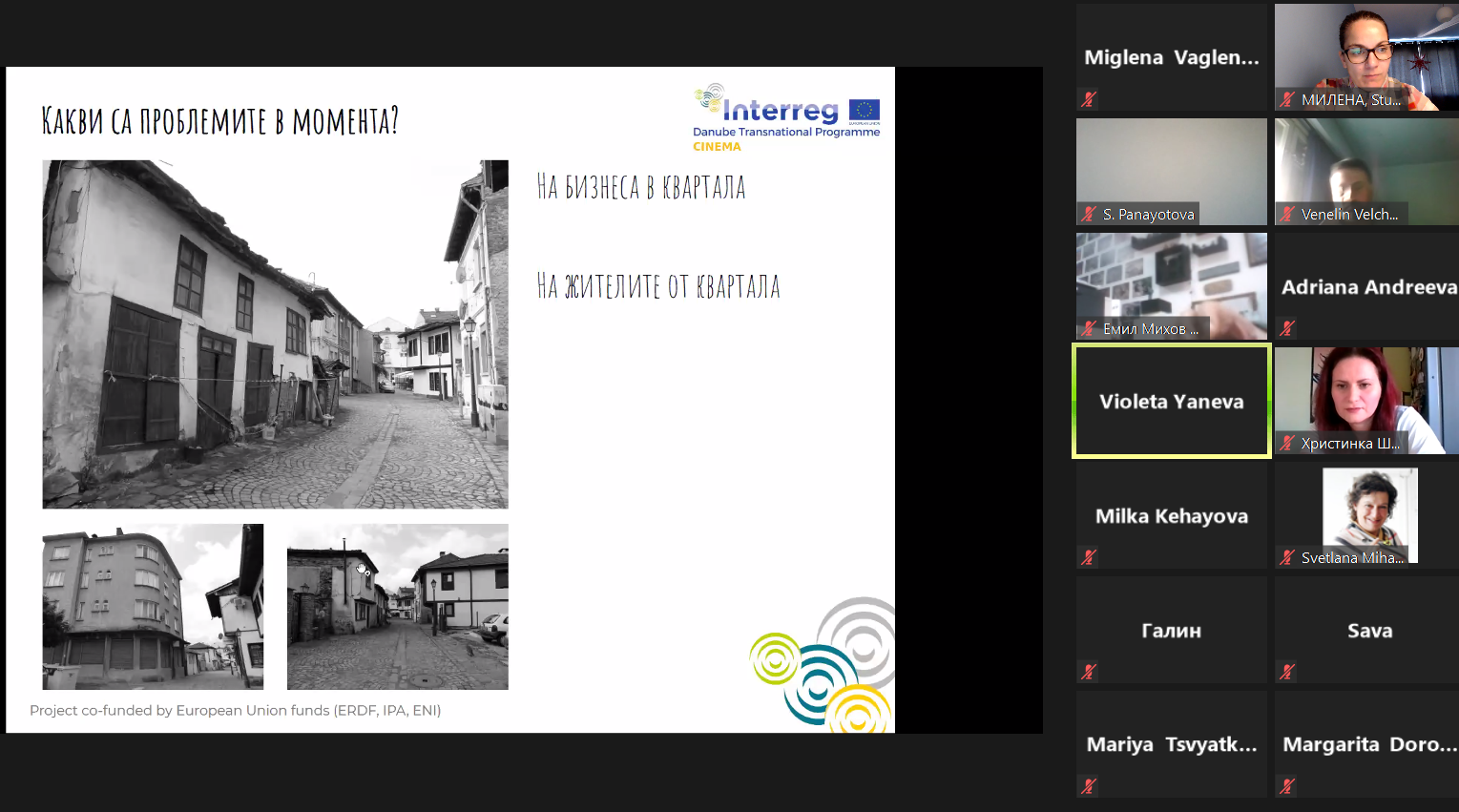Click the text На жителите от квартала
Viewport: 1459px width, 812px height.
click(x=658, y=286)
